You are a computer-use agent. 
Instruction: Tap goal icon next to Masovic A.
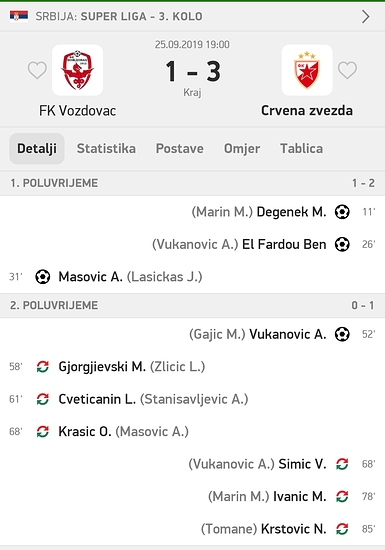(43, 277)
